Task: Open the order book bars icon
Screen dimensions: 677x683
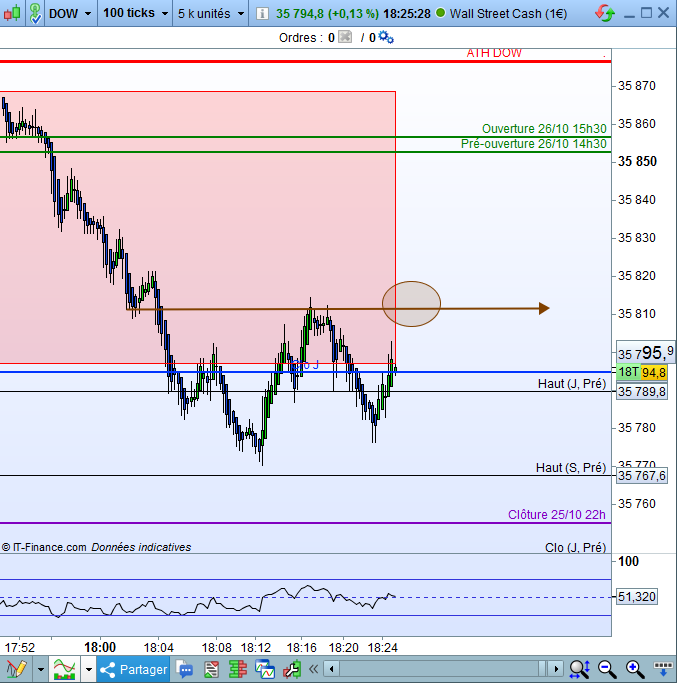Action: tap(237, 669)
